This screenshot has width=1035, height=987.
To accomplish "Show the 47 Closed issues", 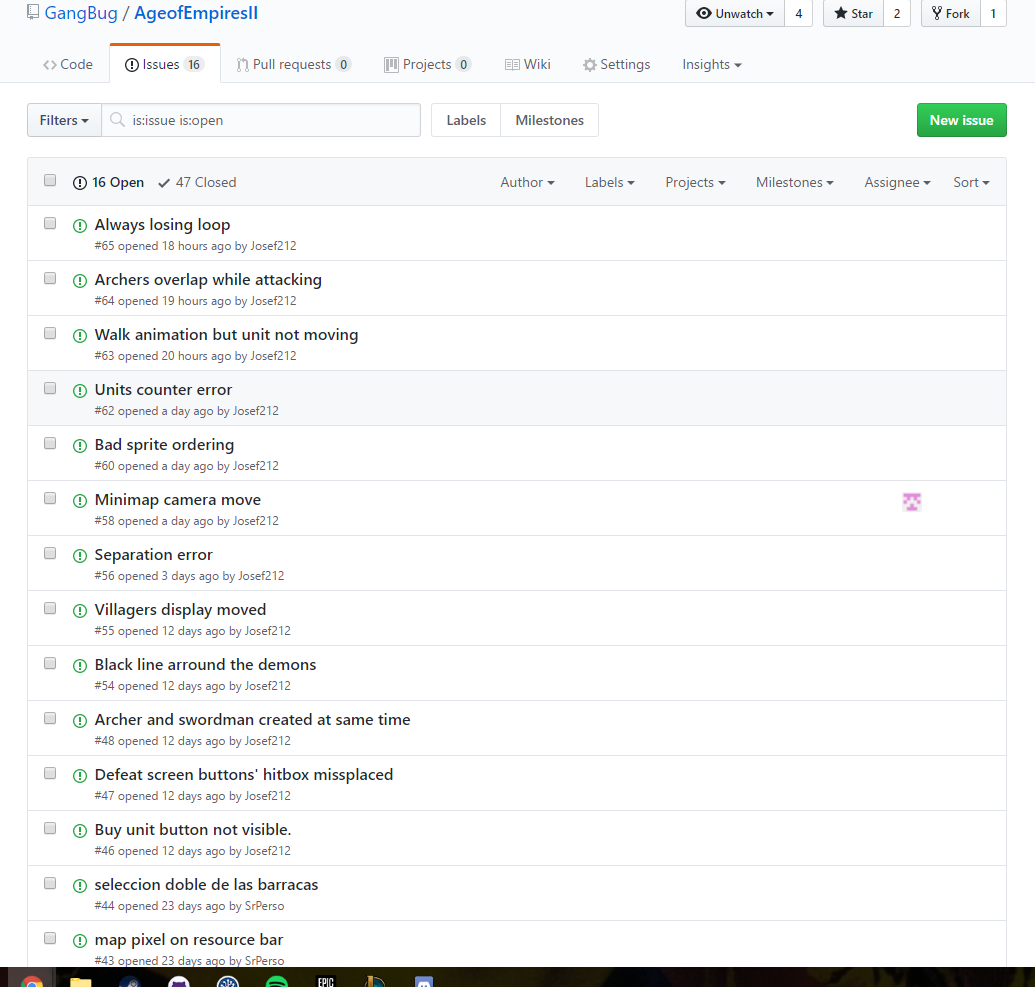I will (x=197, y=182).
